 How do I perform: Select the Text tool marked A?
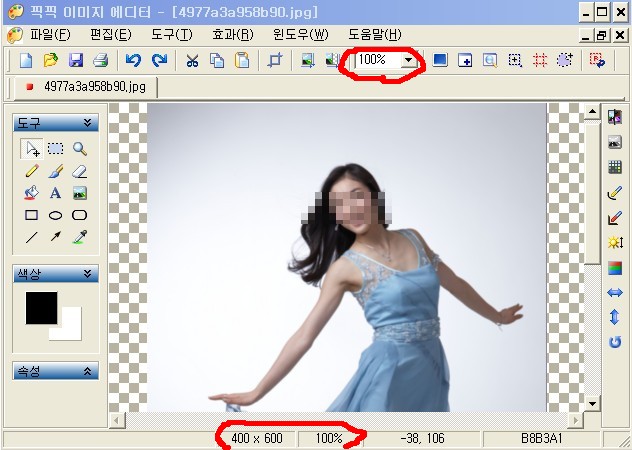[x=56, y=193]
